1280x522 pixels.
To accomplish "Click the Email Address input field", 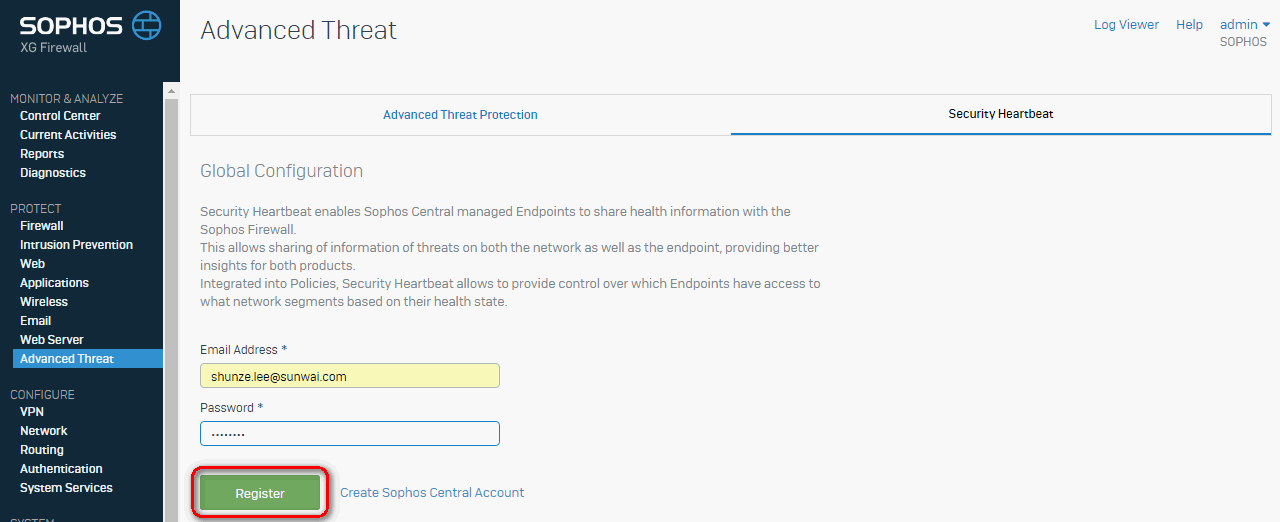I will click(350, 376).
